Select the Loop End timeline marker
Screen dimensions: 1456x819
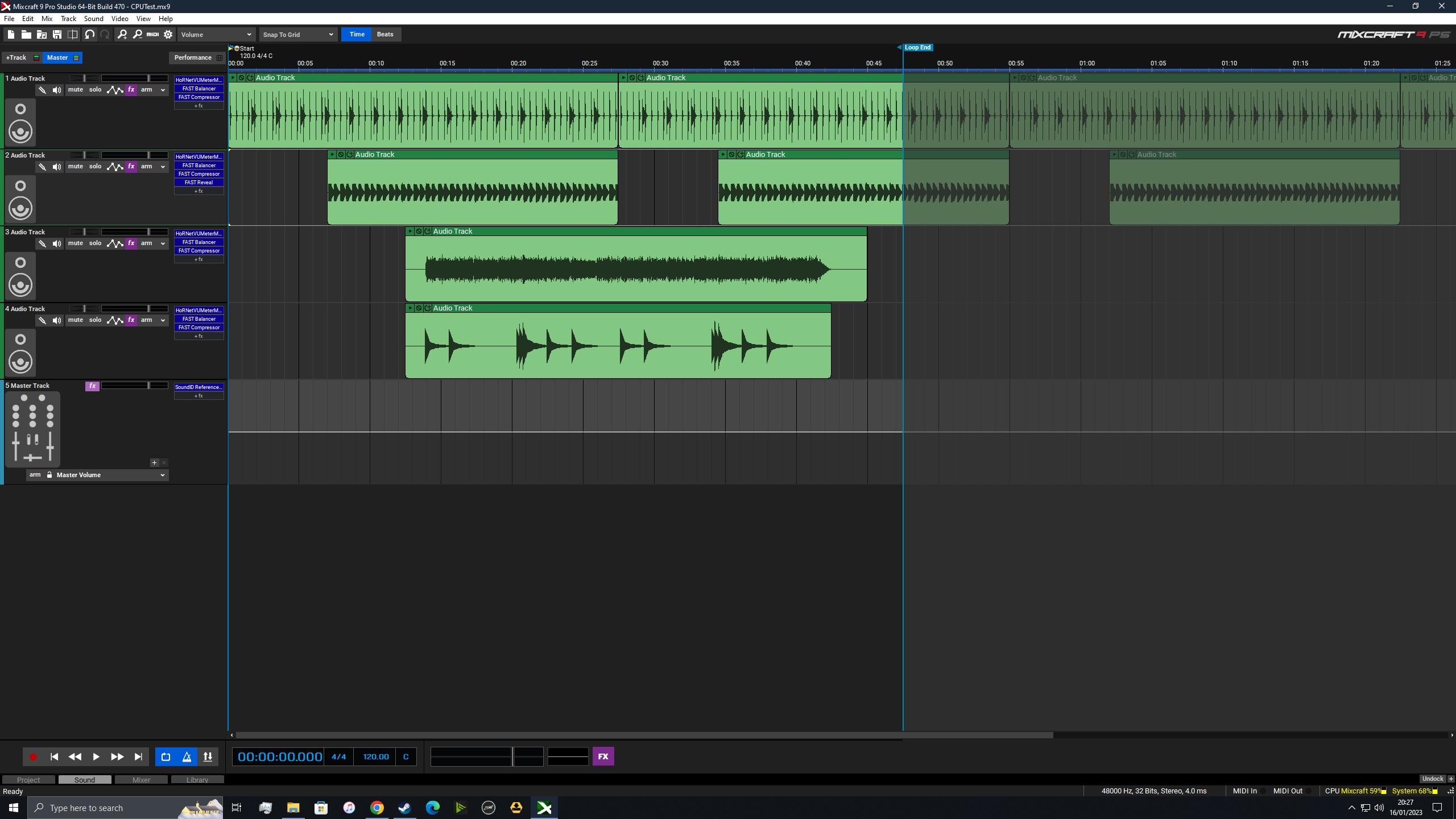[x=917, y=48]
